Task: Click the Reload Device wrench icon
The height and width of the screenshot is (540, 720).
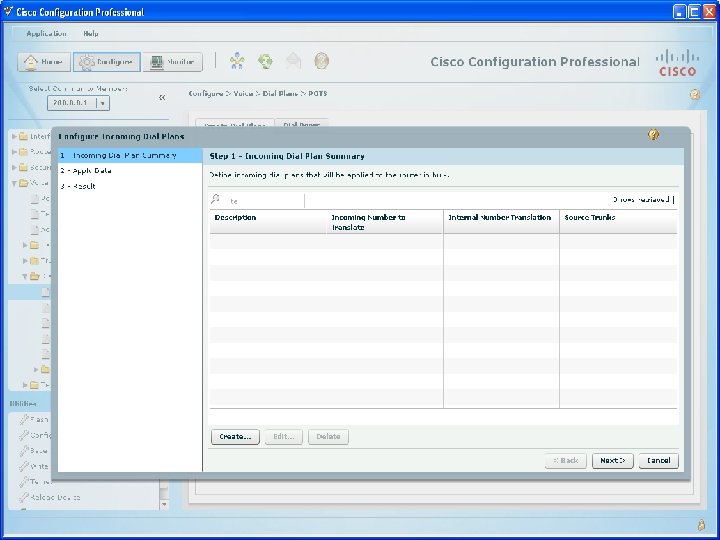Action: click(24, 497)
